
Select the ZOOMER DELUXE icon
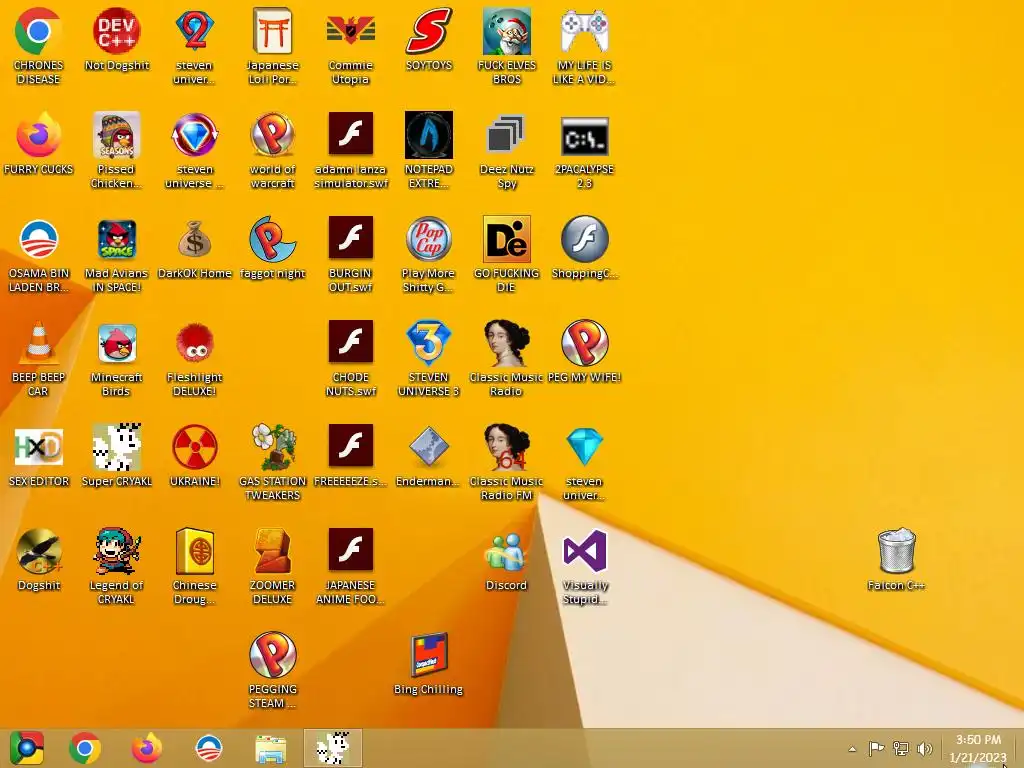[x=272, y=551]
